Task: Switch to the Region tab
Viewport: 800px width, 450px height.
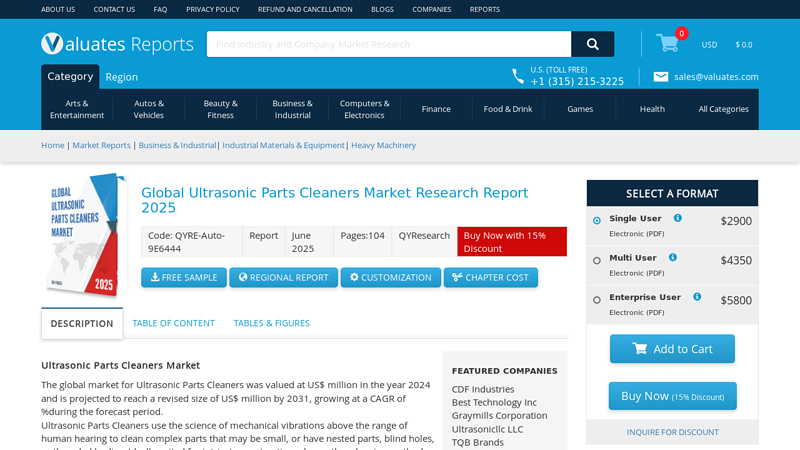Action: pyautogui.click(x=121, y=77)
